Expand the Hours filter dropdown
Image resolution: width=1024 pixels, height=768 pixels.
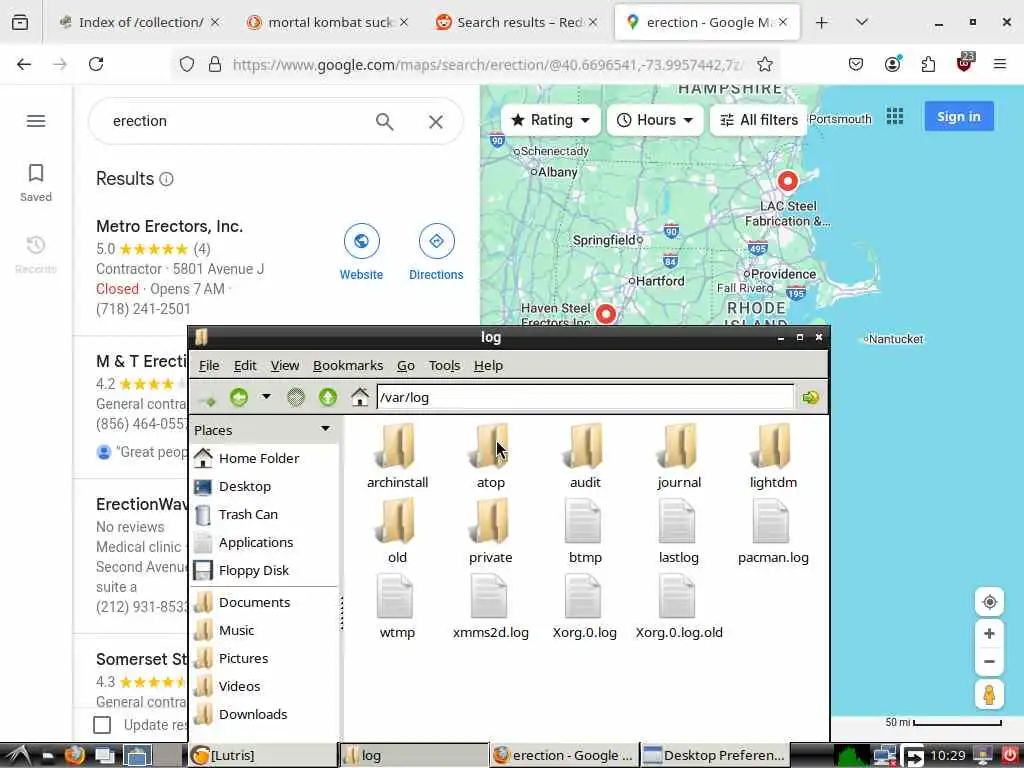[655, 120]
